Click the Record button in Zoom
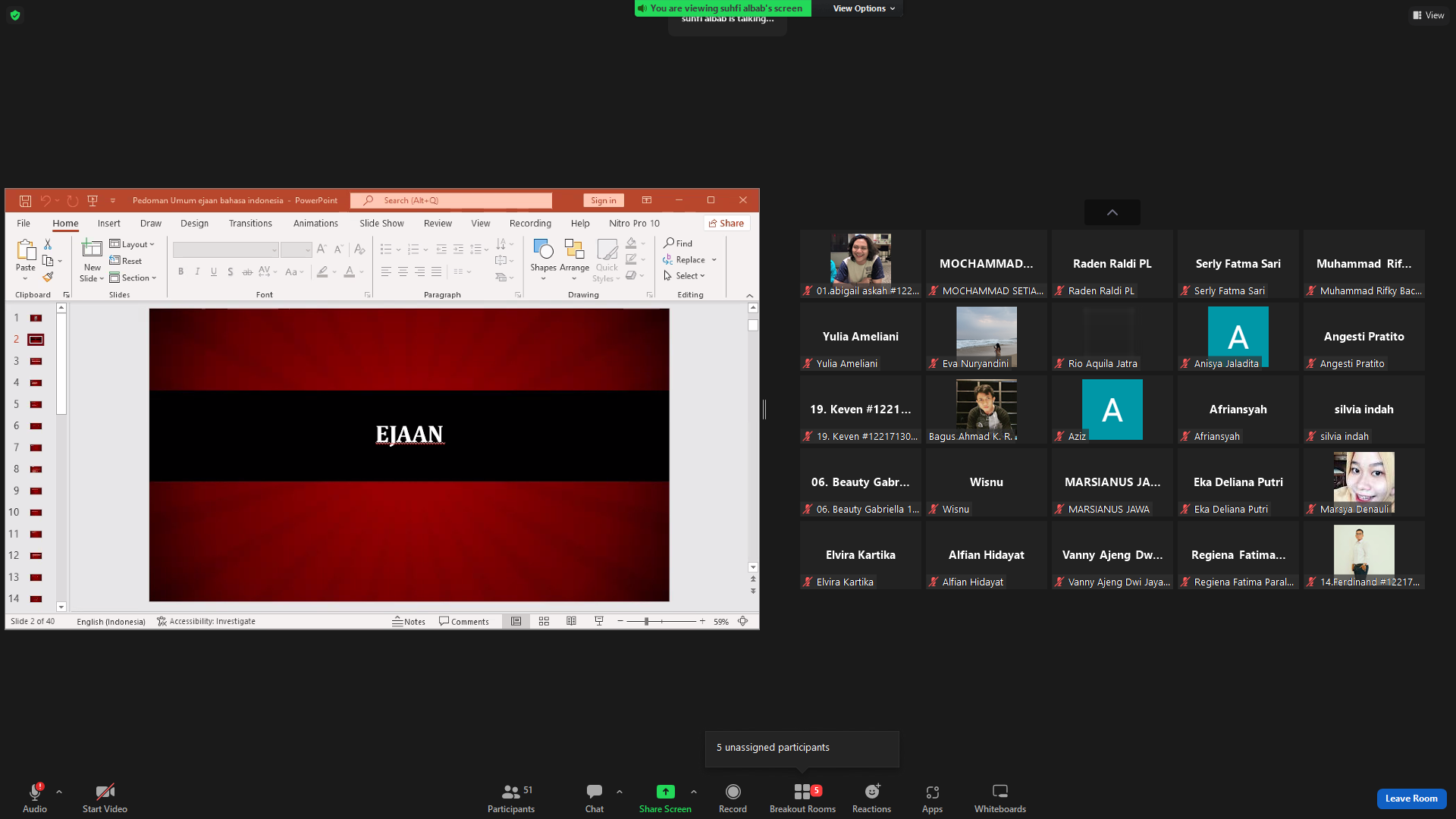 click(x=733, y=799)
